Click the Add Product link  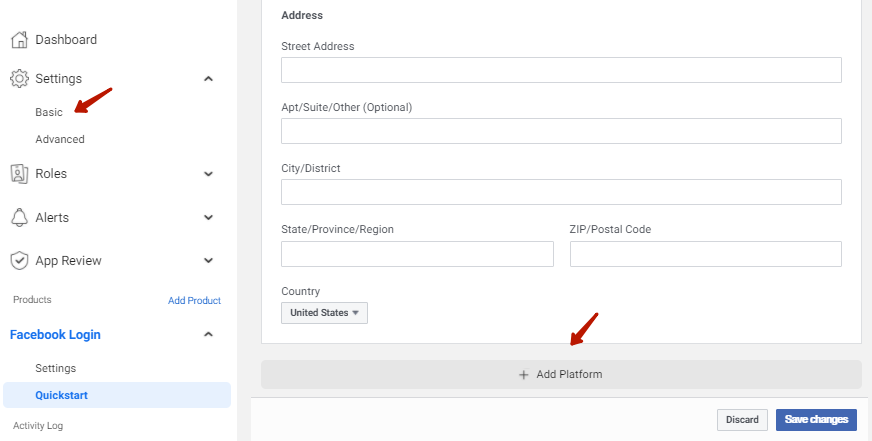point(194,300)
